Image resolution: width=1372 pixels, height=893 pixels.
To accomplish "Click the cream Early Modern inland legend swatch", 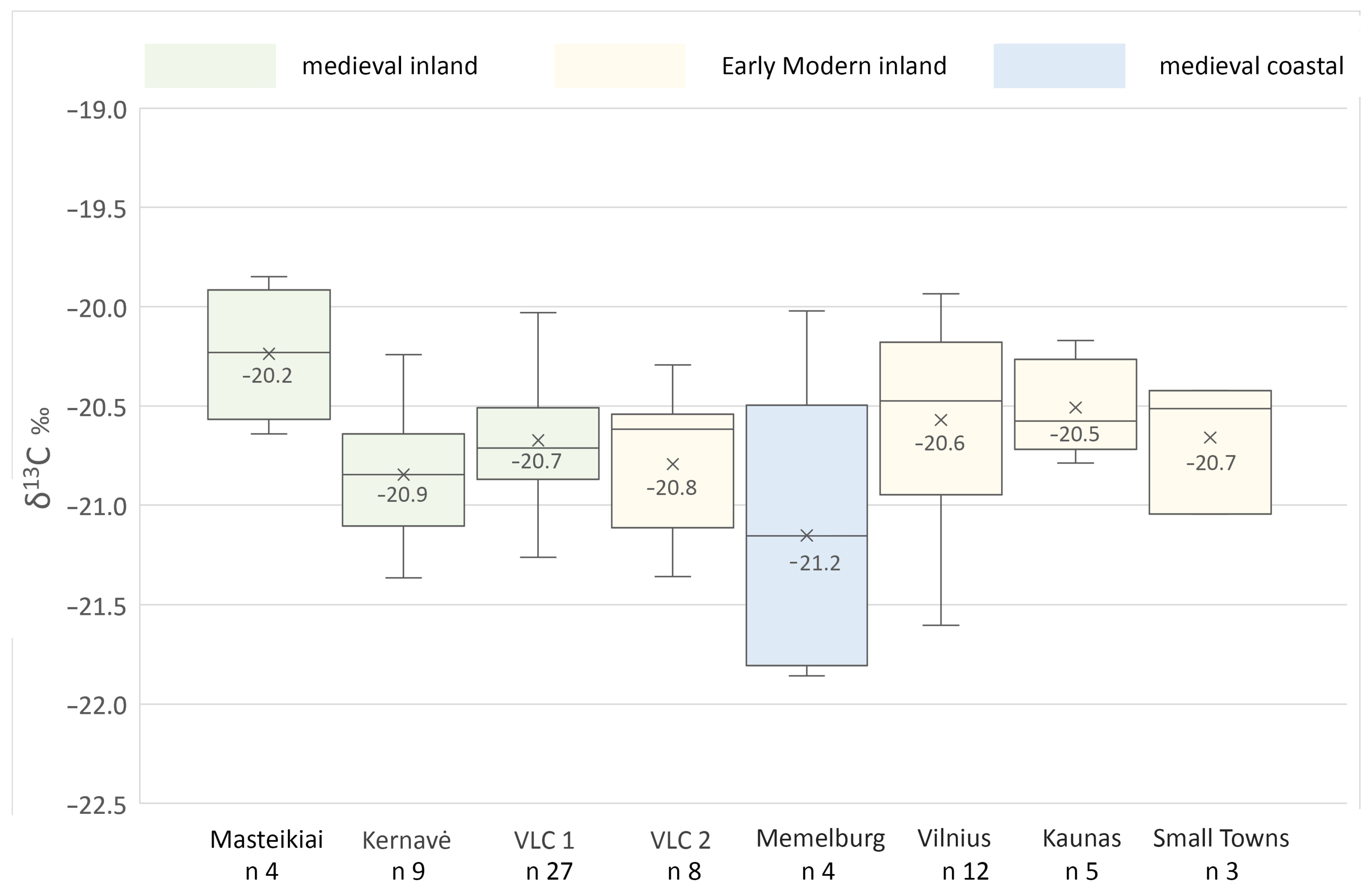I will tap(619, 66).
